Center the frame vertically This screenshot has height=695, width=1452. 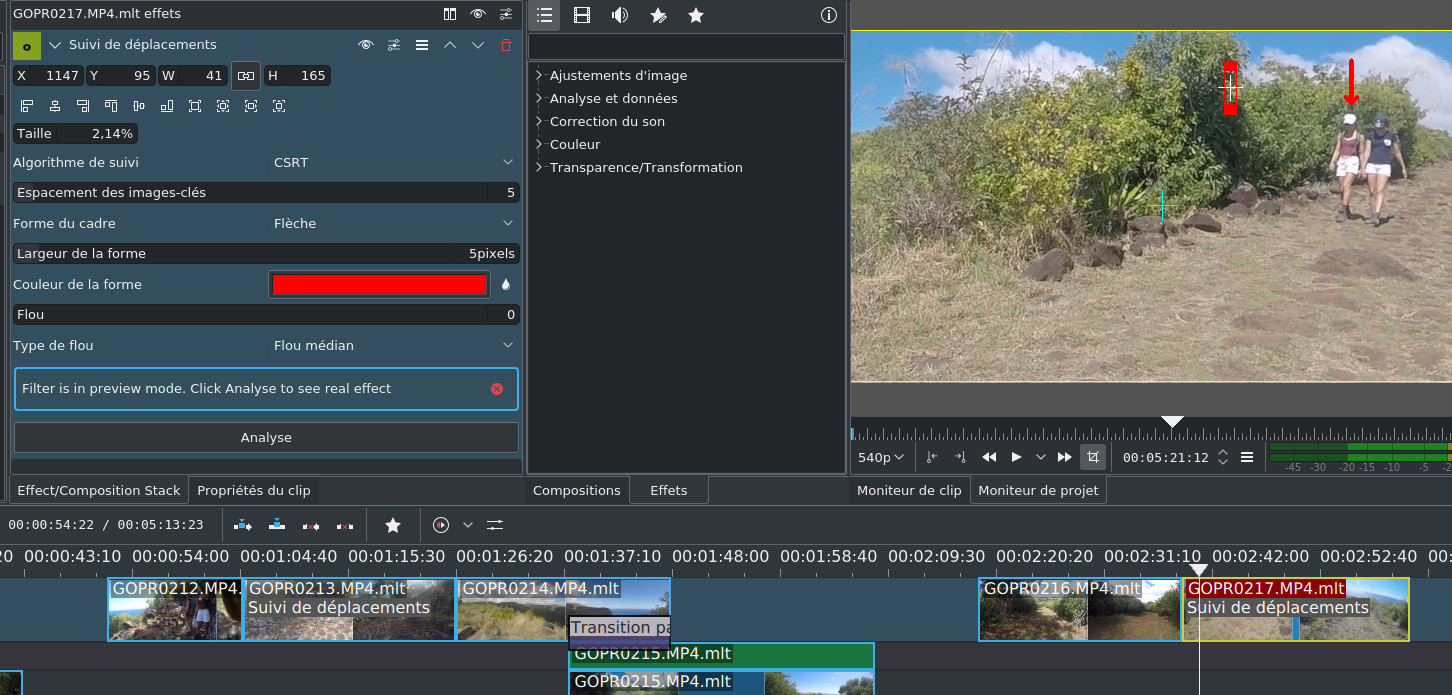point(139,106)
